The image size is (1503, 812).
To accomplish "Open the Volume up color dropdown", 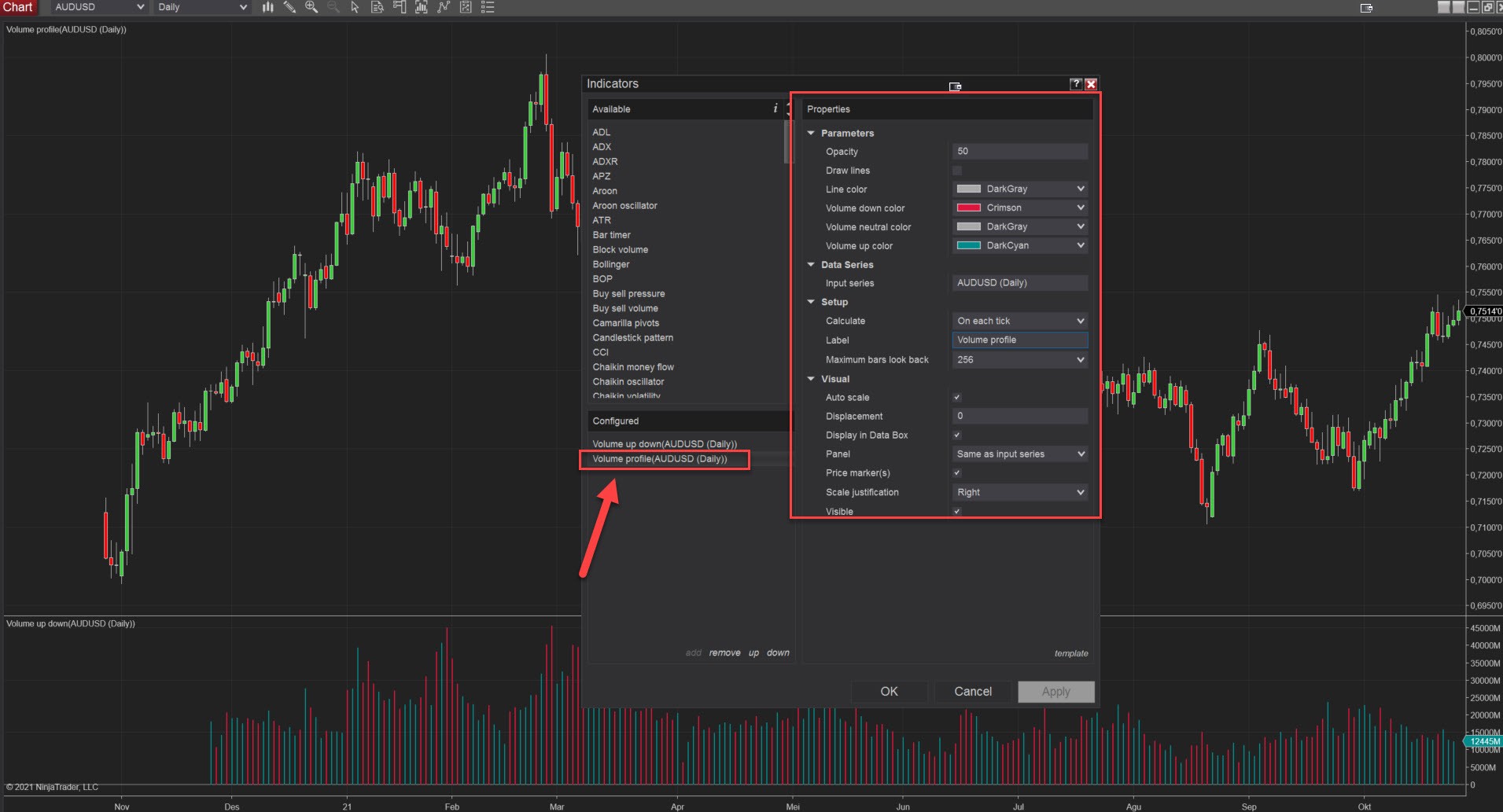I will pyautogui.click(x=1020, y=246).
